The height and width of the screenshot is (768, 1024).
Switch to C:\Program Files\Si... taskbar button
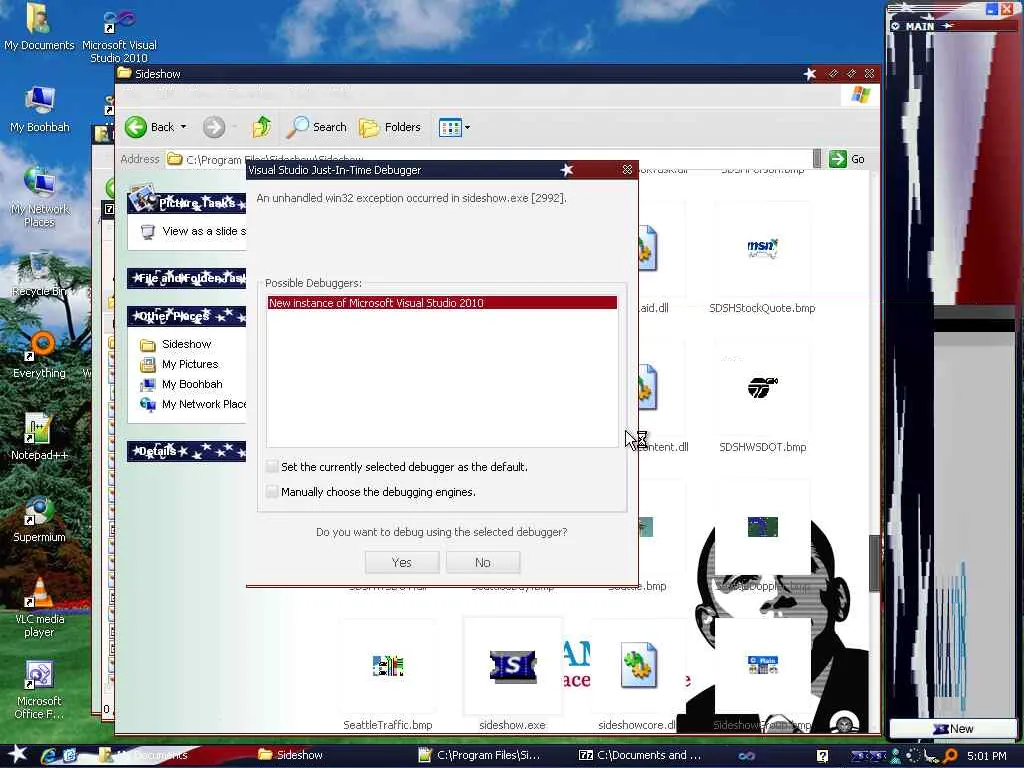pyautogui.click(x=480, y=755)
